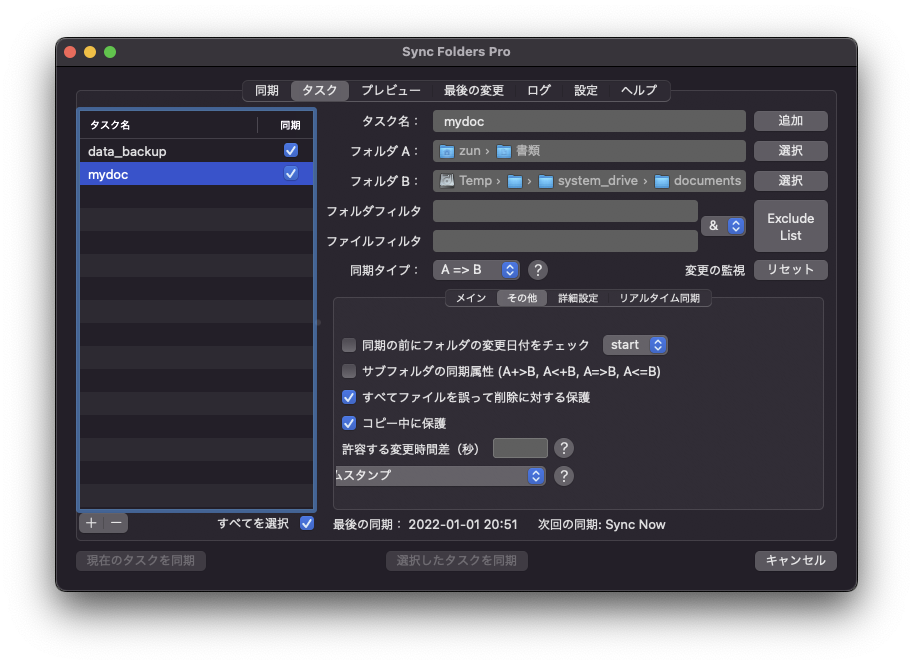The height and width of the screenshot is (665, 913).
Task: Open help beside the スタンプ dropdown
Action: click(564, 476)
